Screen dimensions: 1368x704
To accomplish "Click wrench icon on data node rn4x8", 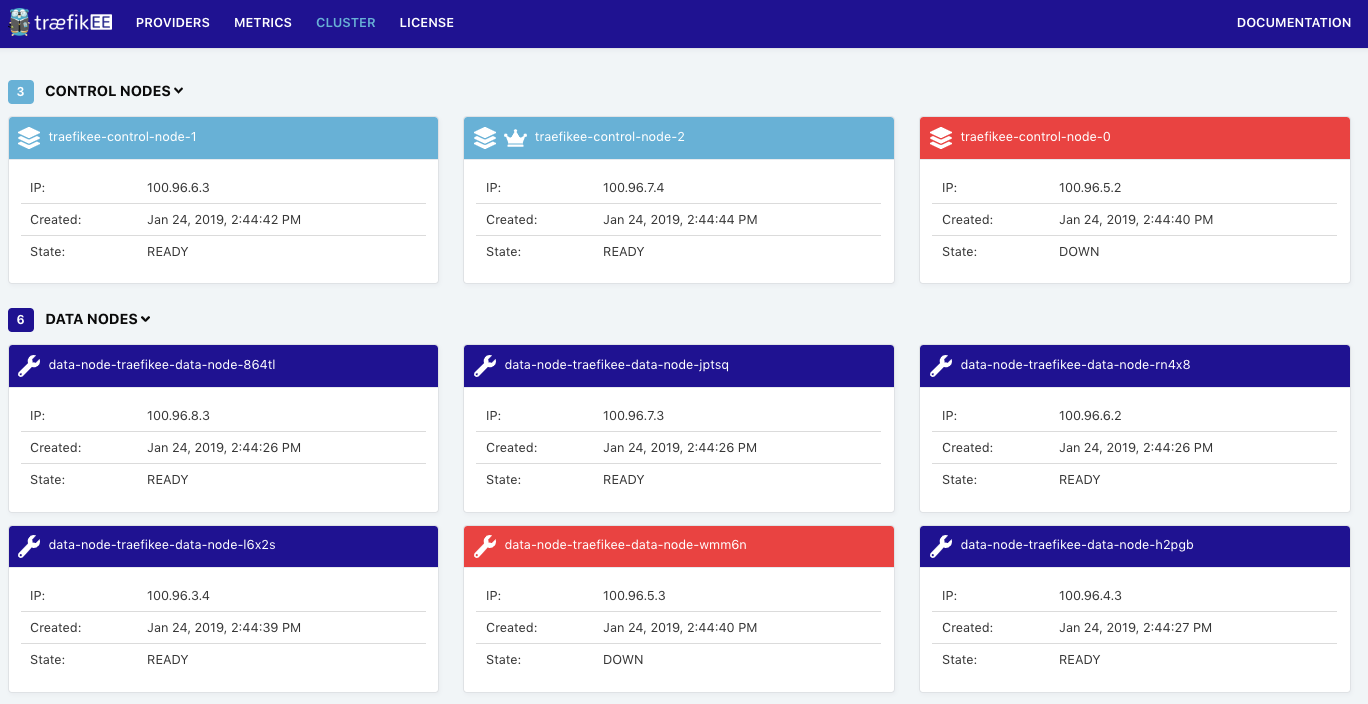I will click(941, 365).
